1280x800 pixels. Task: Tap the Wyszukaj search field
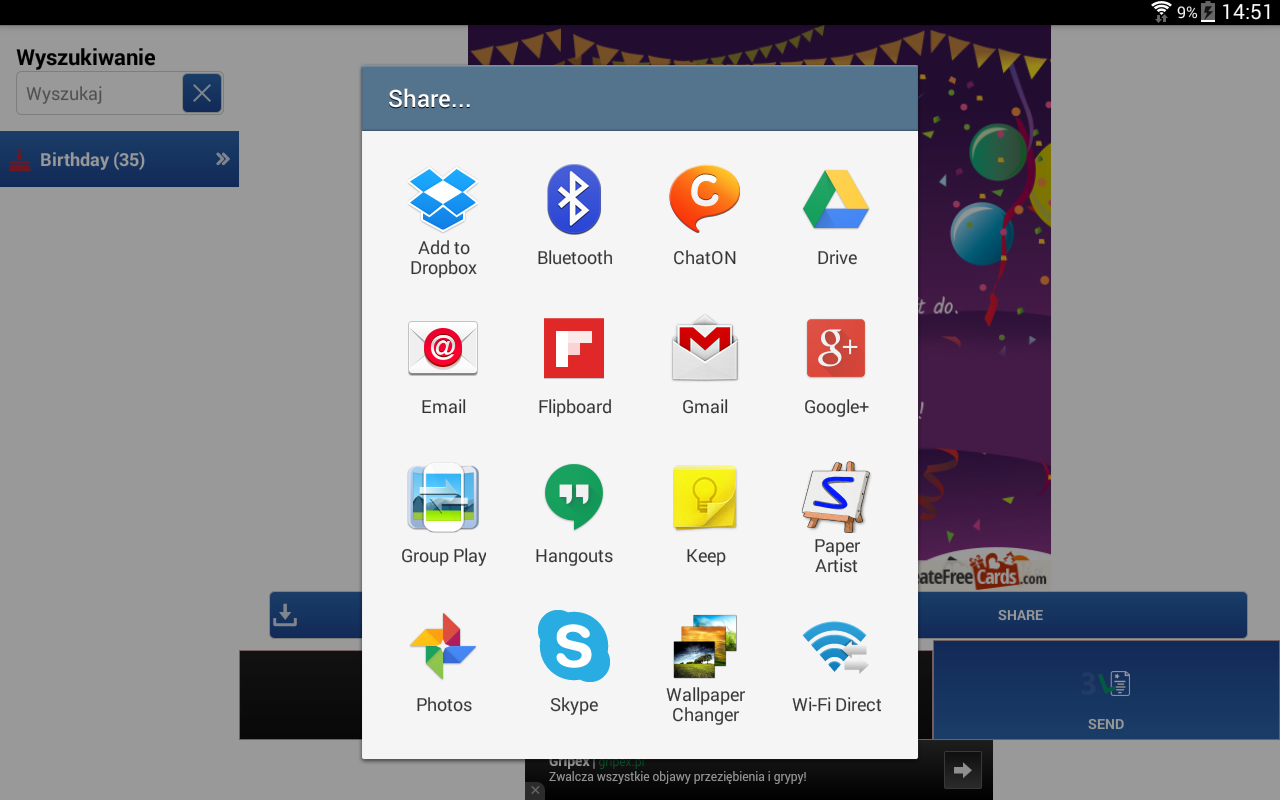[x=99, y=94]
